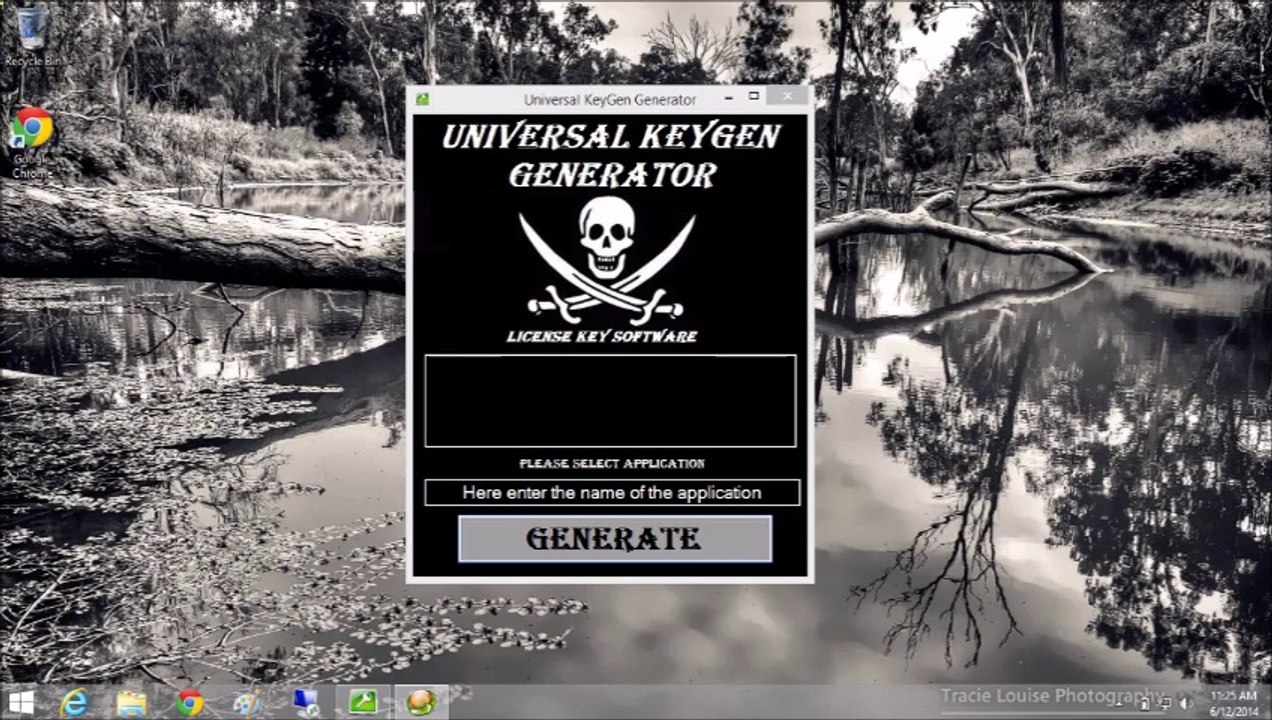Launch Internet Explorer from taskbar
Screen dimensions: 1272x720
[74, 702]
